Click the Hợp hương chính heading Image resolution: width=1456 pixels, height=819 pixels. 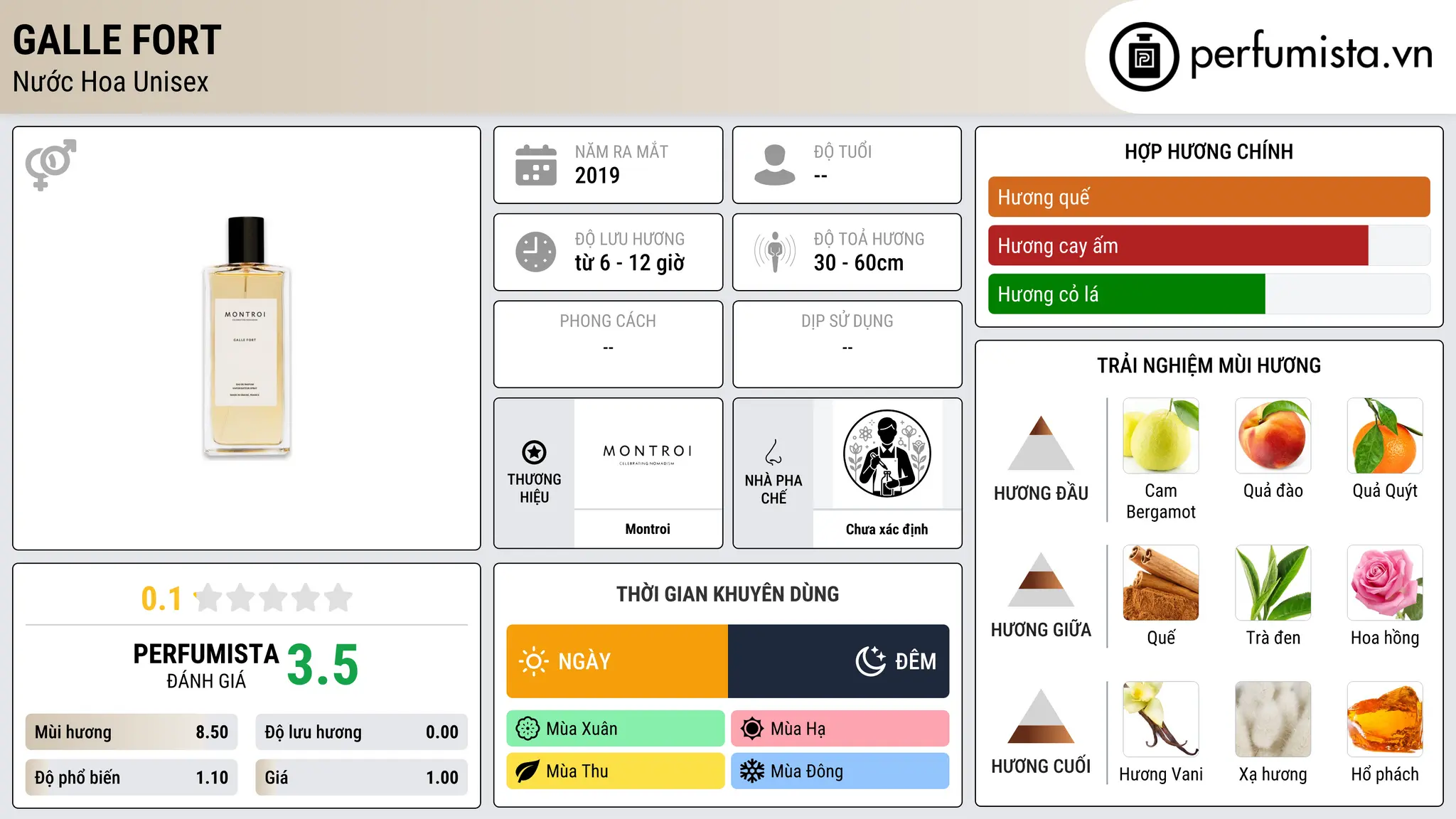(x=1209, y=151)
